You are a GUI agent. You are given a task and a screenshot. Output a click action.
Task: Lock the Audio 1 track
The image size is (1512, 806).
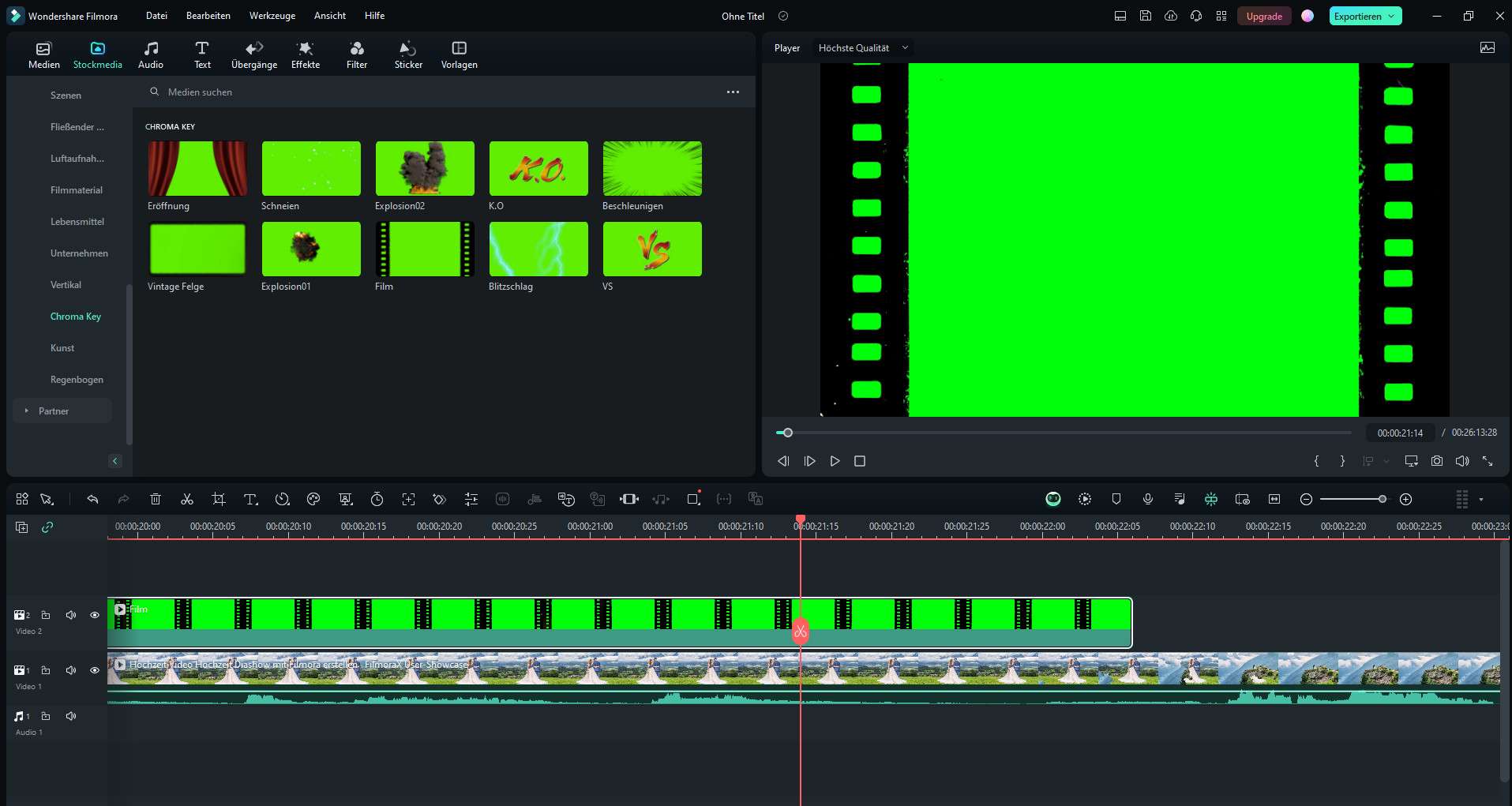tap(46, 716)
